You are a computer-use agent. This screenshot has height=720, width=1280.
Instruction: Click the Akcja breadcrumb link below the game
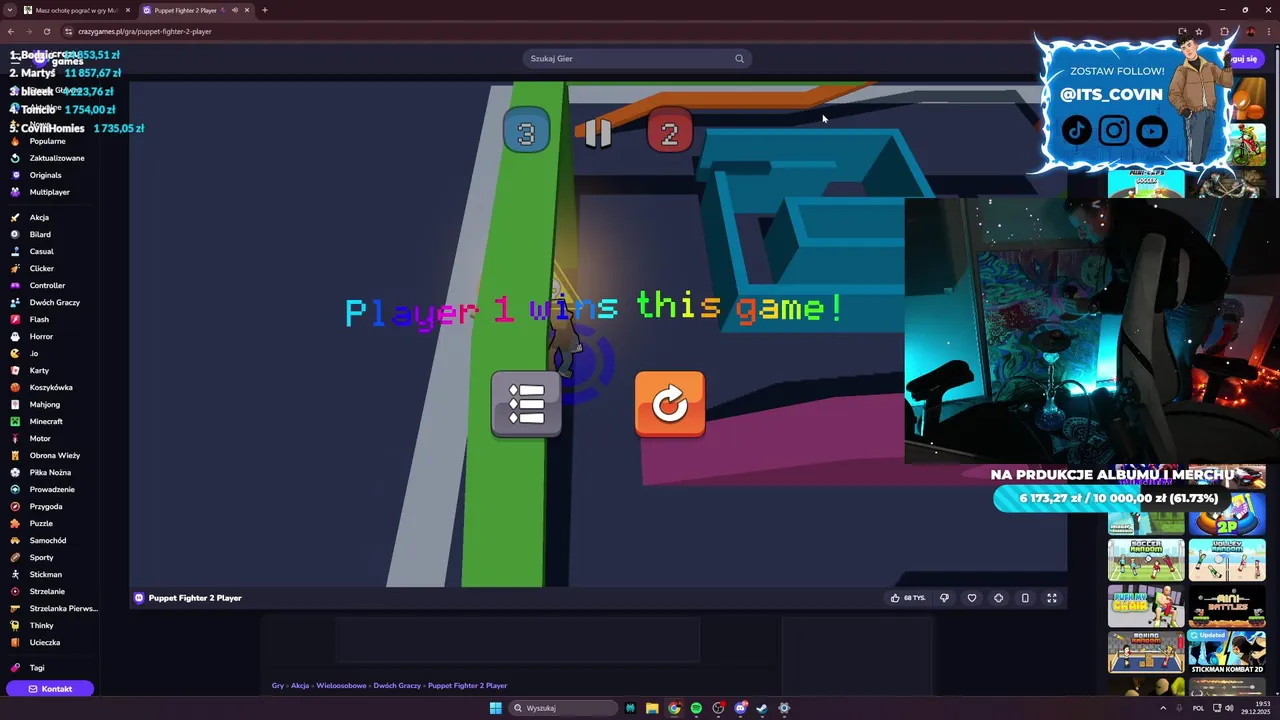click(x=300, y=686)
